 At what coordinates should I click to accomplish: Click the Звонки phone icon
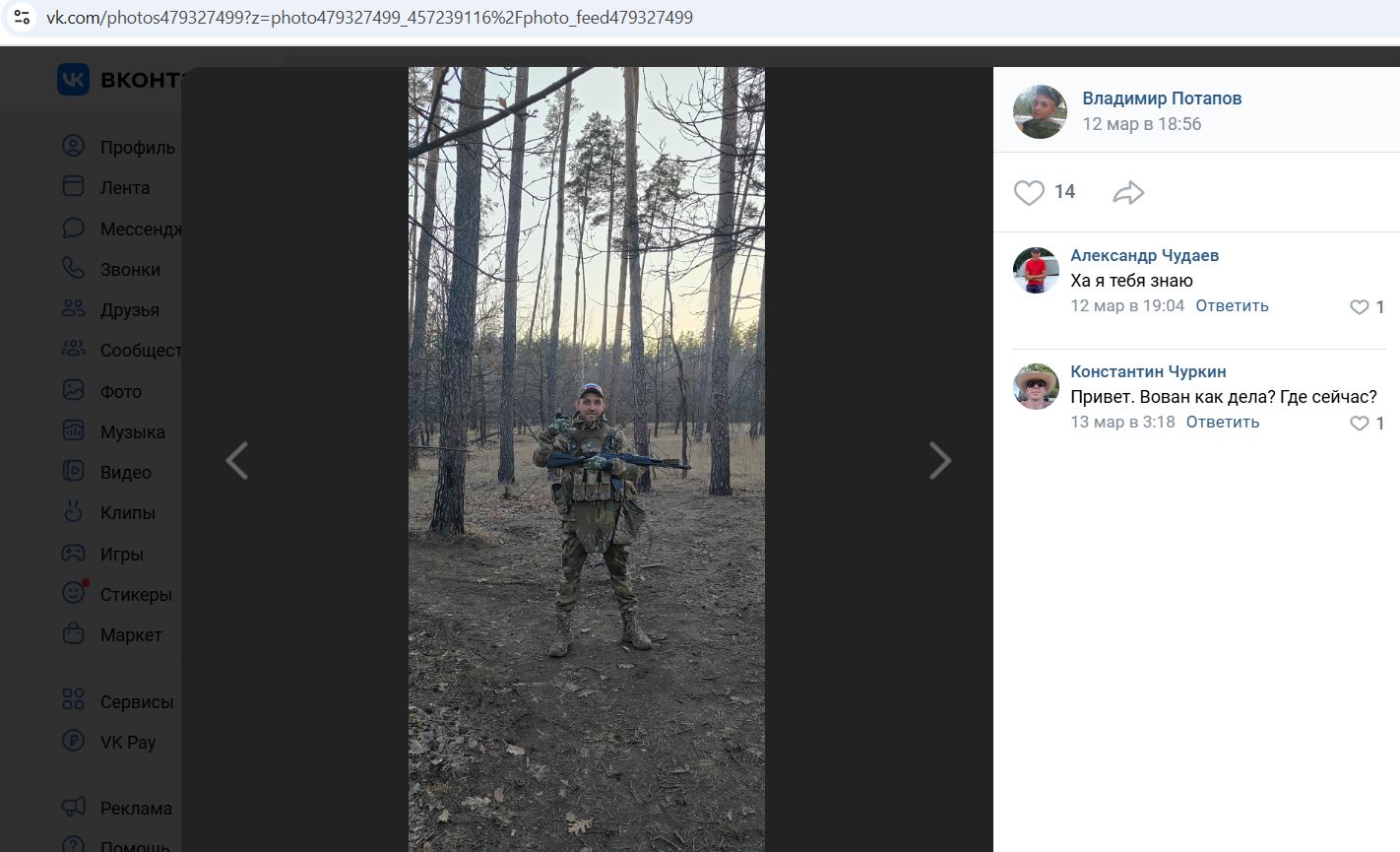(74, 268)
